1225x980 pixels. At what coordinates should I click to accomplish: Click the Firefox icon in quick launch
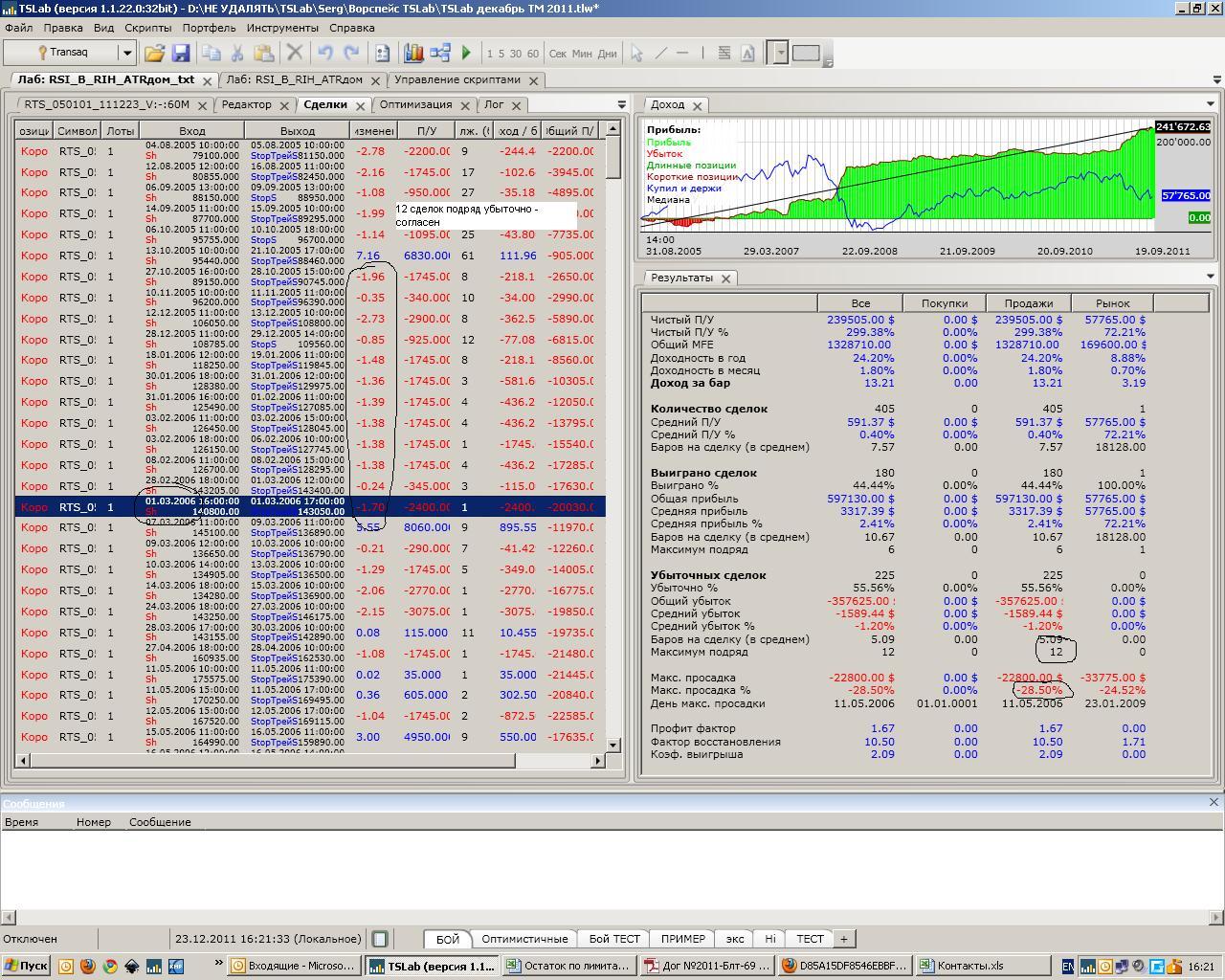pyautogui.click(x=87, y=966)
